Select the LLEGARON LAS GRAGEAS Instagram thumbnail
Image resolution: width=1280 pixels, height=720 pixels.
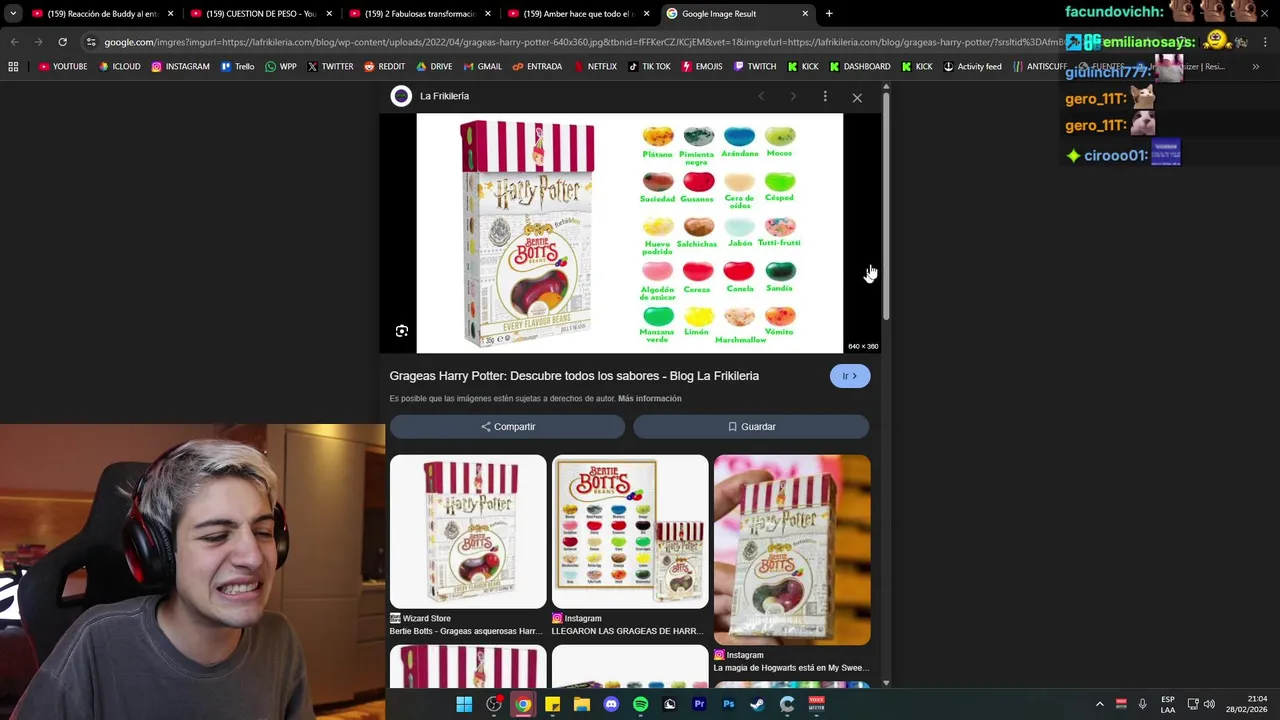(630, 532)
